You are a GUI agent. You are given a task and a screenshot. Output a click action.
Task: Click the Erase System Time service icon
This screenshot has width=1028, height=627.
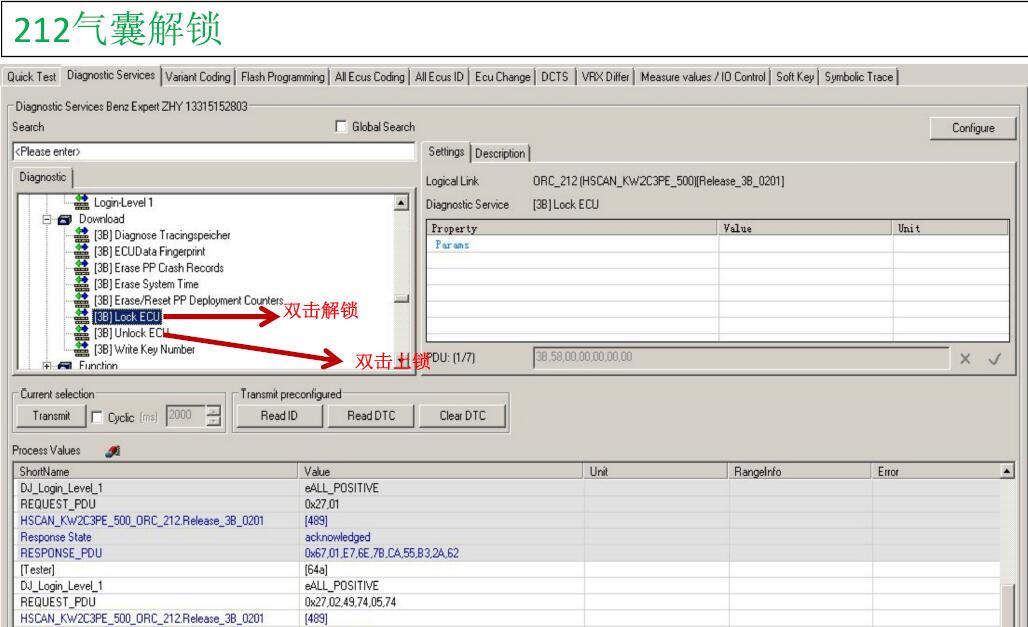83,284
